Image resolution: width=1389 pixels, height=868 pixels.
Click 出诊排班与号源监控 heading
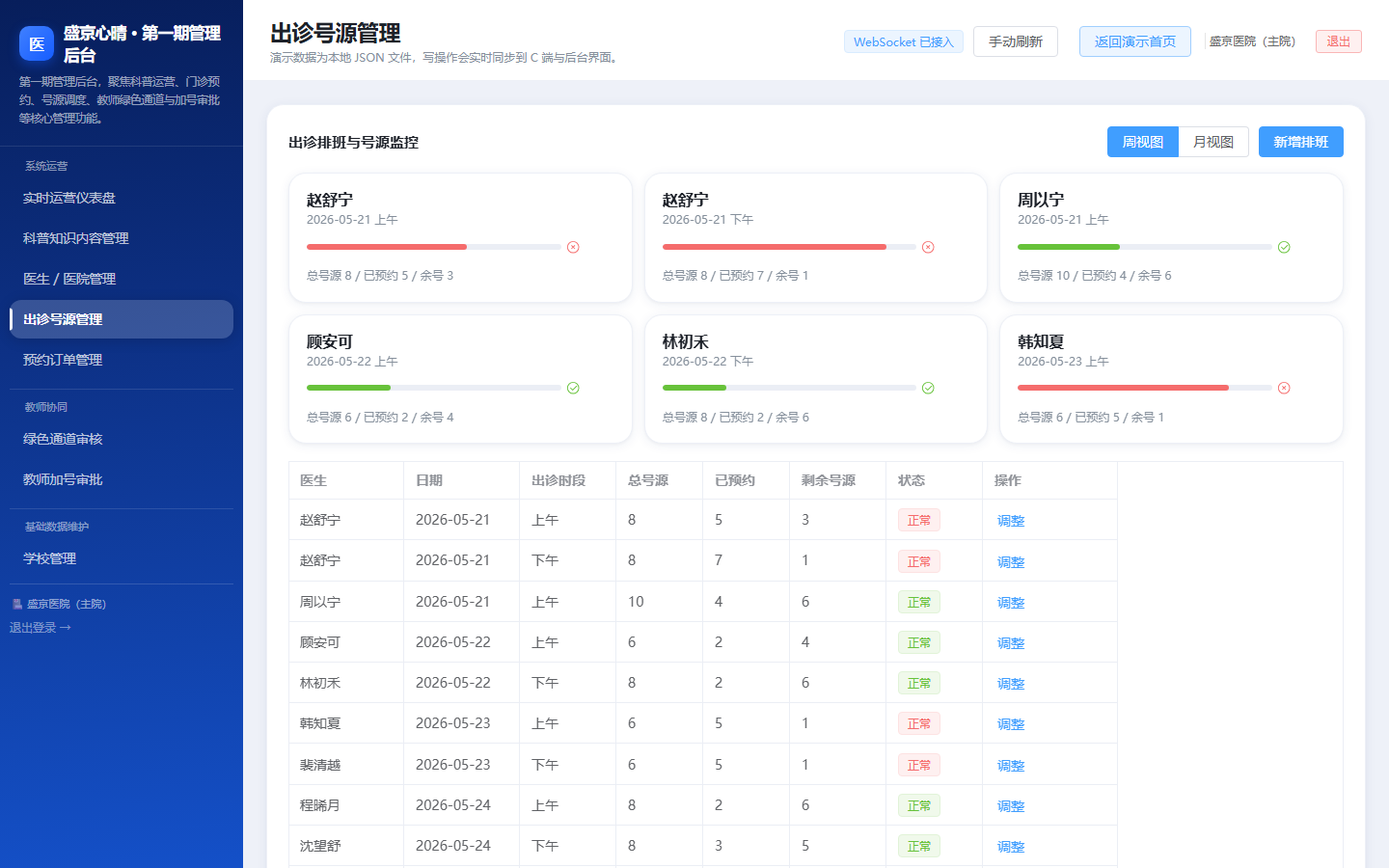pyautogui.click(x=353, y=142)
